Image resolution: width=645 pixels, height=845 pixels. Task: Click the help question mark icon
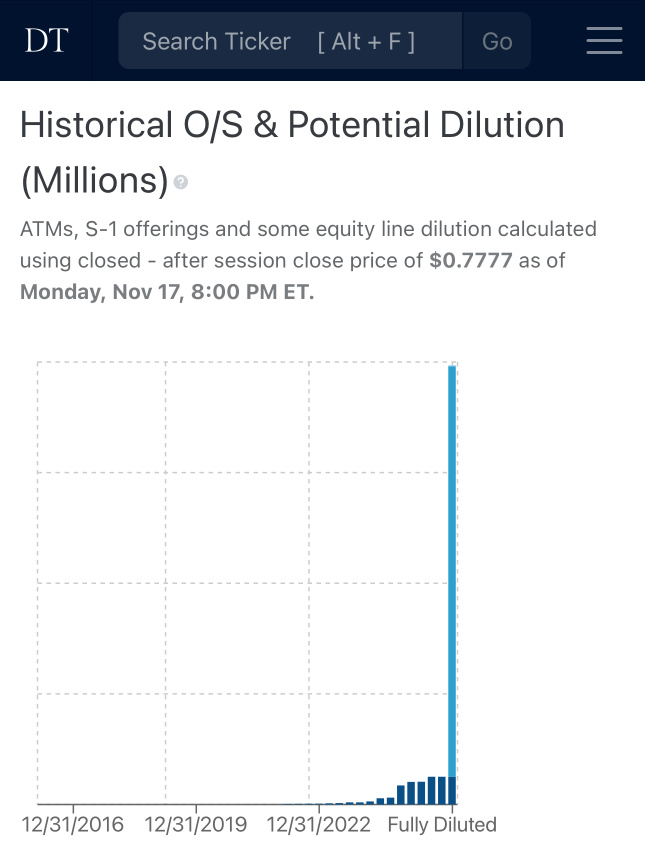pos(181,183)
